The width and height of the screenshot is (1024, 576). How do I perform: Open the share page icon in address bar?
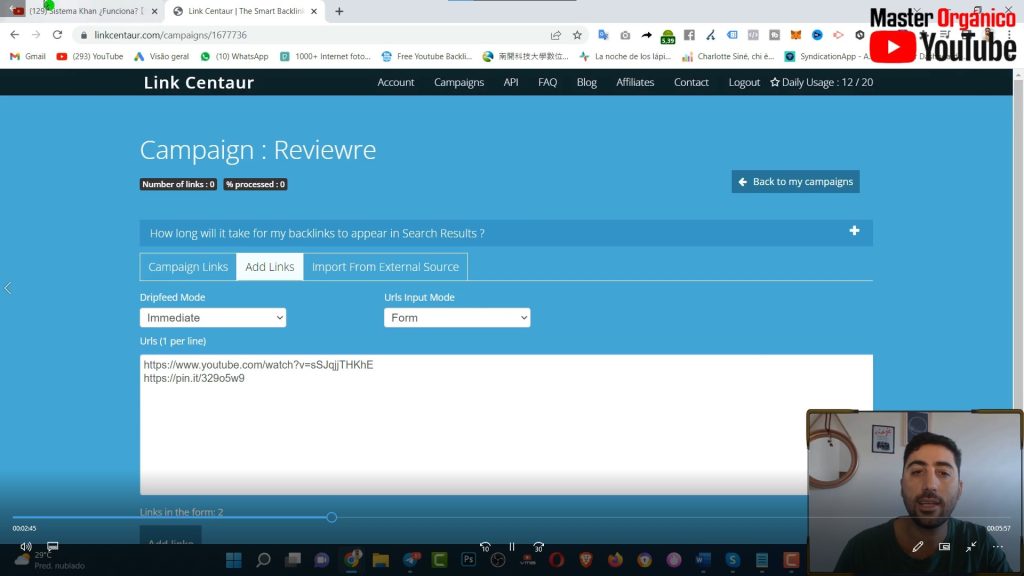556,35
